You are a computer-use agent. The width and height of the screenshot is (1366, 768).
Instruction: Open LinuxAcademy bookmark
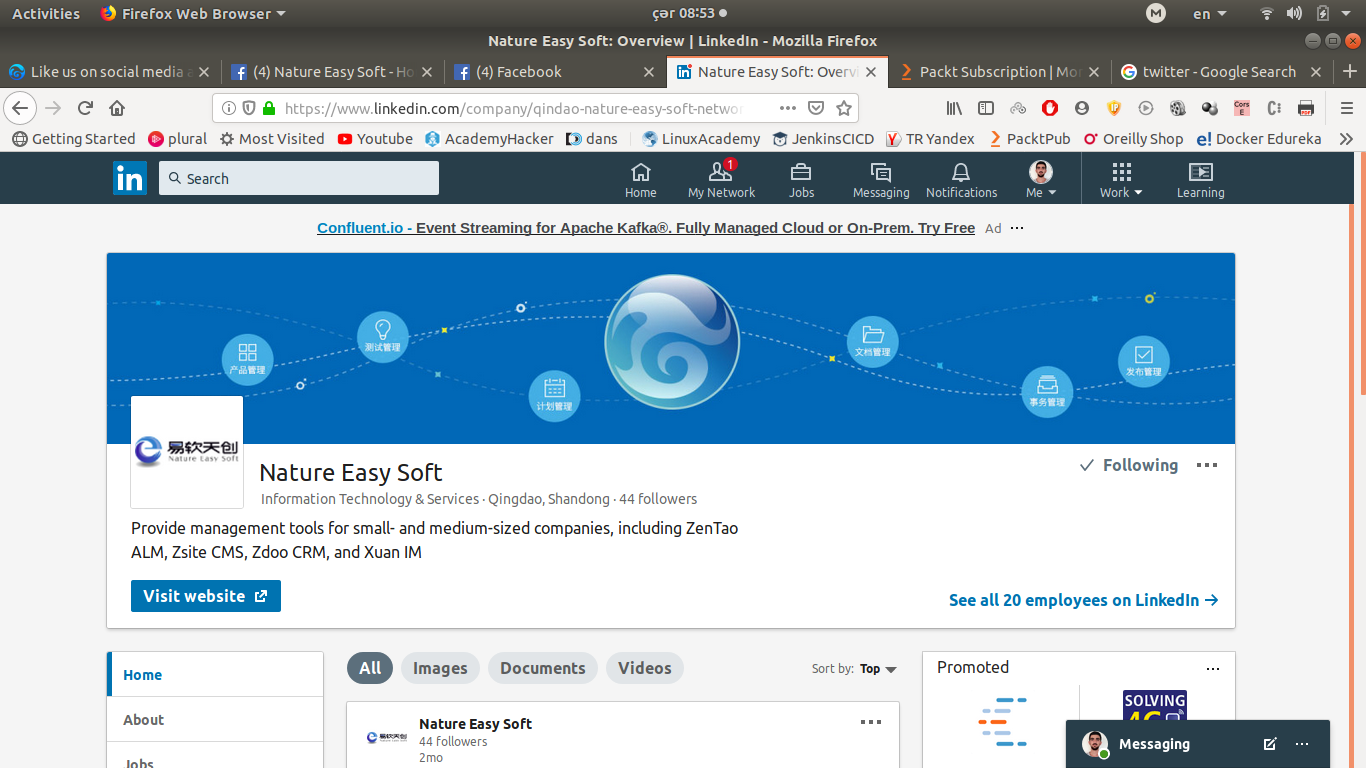[701, 139]
